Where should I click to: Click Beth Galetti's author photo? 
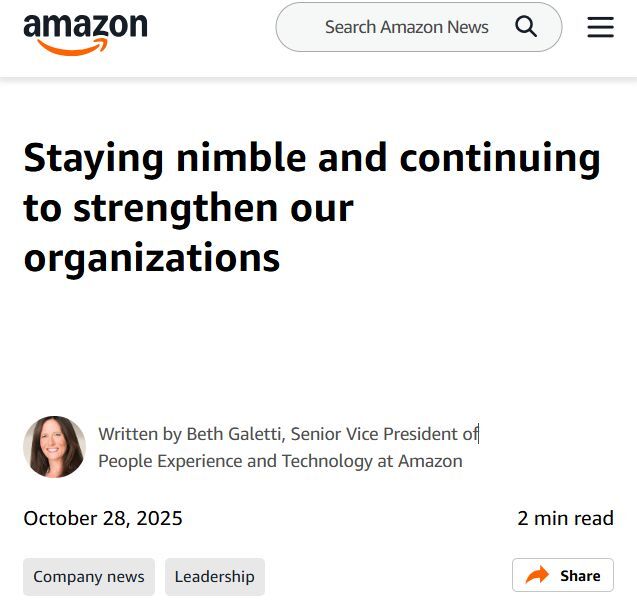[x=54, y=447]
